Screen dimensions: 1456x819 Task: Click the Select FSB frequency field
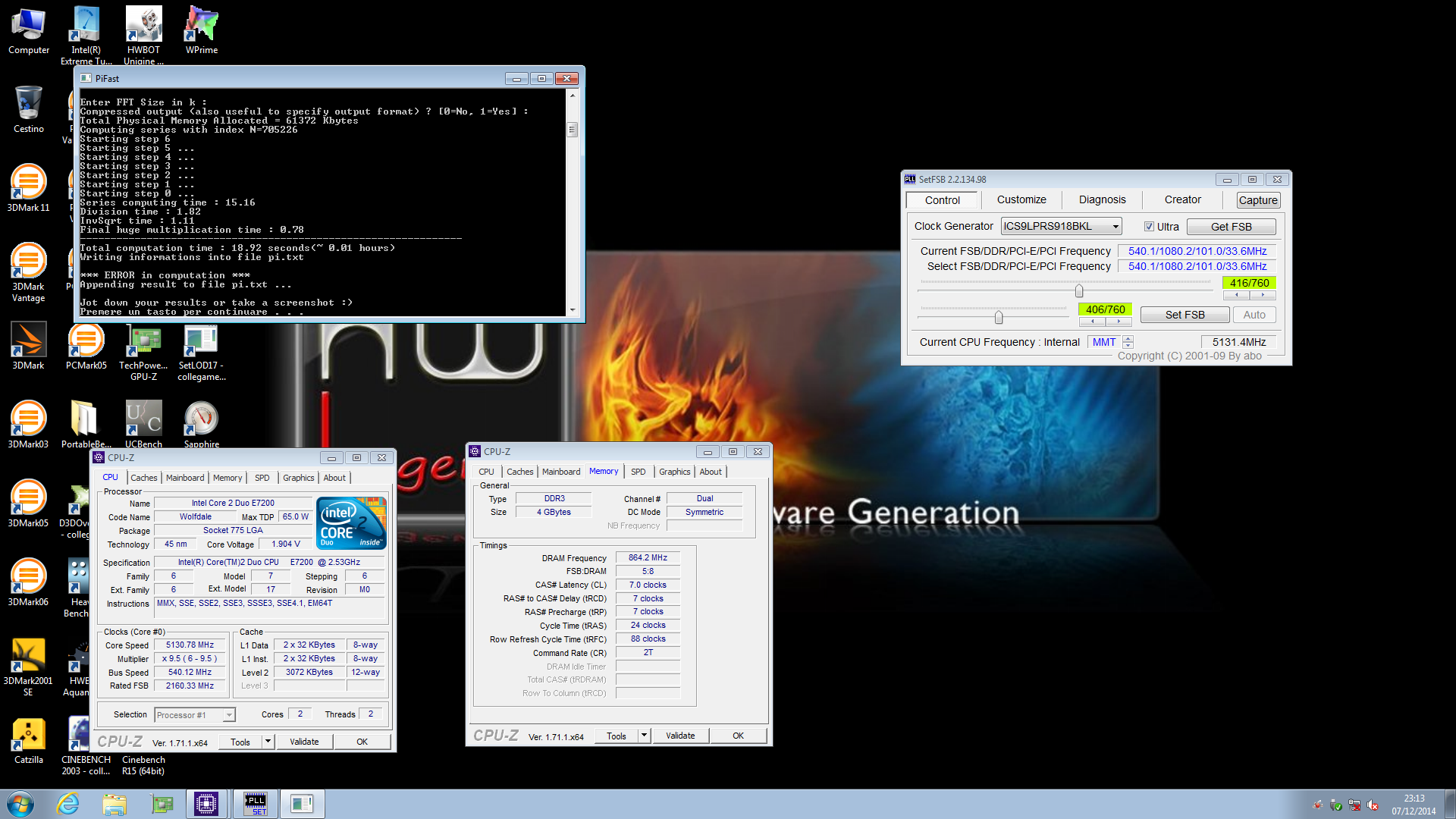click(x=1197, y=266)
